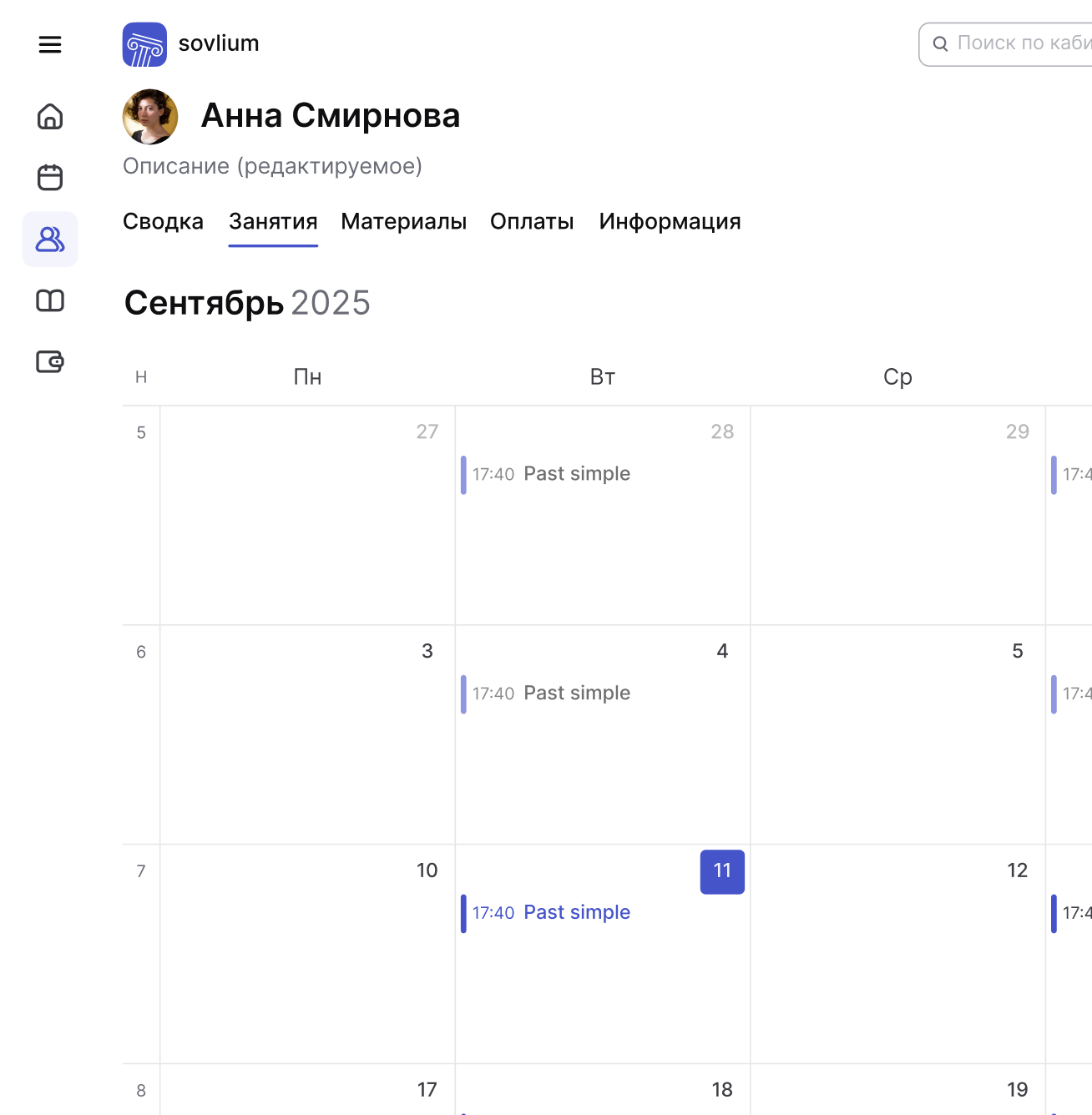
Task: Switch to the Занятия tab
Action: (x=273, y=222)
